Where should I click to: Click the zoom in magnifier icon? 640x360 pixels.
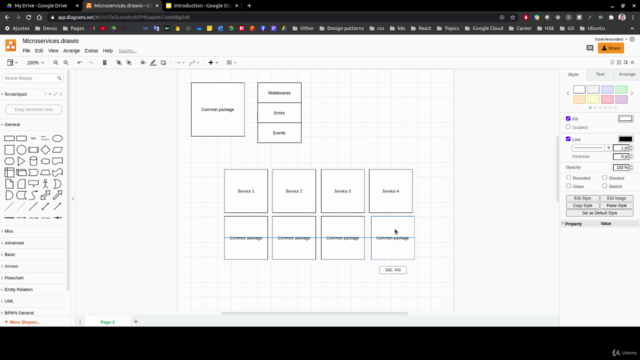click(56, 63)
